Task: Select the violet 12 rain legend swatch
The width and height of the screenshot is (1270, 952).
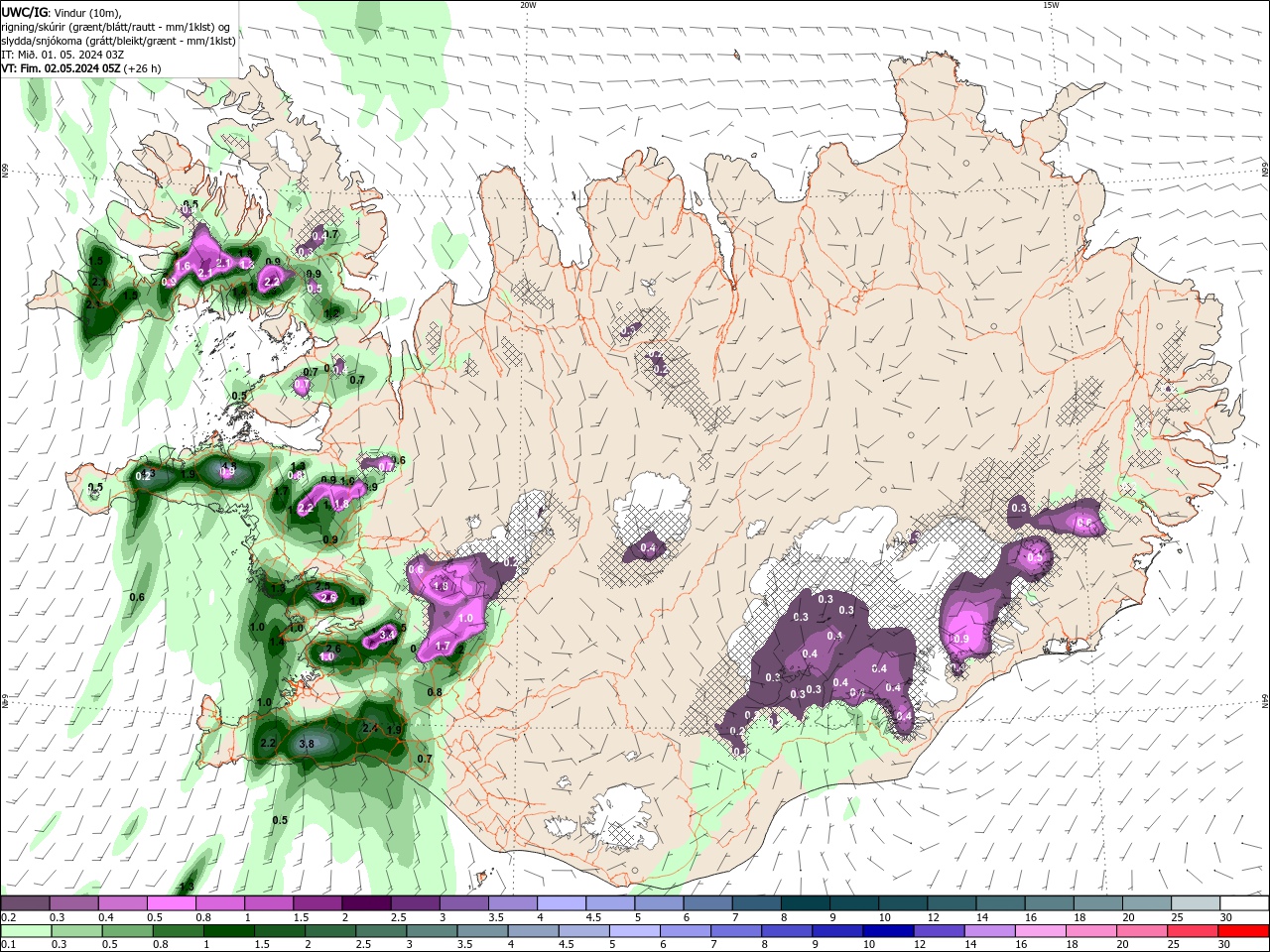Action: point(939,931)
